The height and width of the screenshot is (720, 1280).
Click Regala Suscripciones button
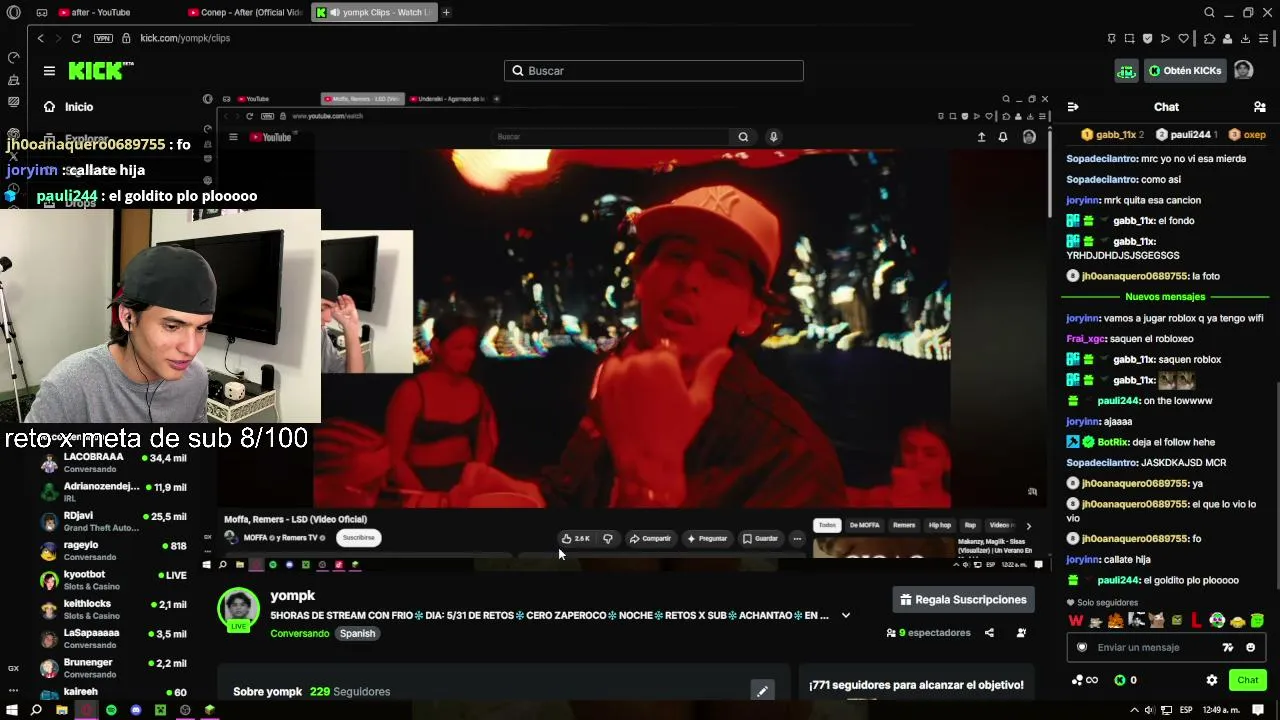tap(964, 600)
